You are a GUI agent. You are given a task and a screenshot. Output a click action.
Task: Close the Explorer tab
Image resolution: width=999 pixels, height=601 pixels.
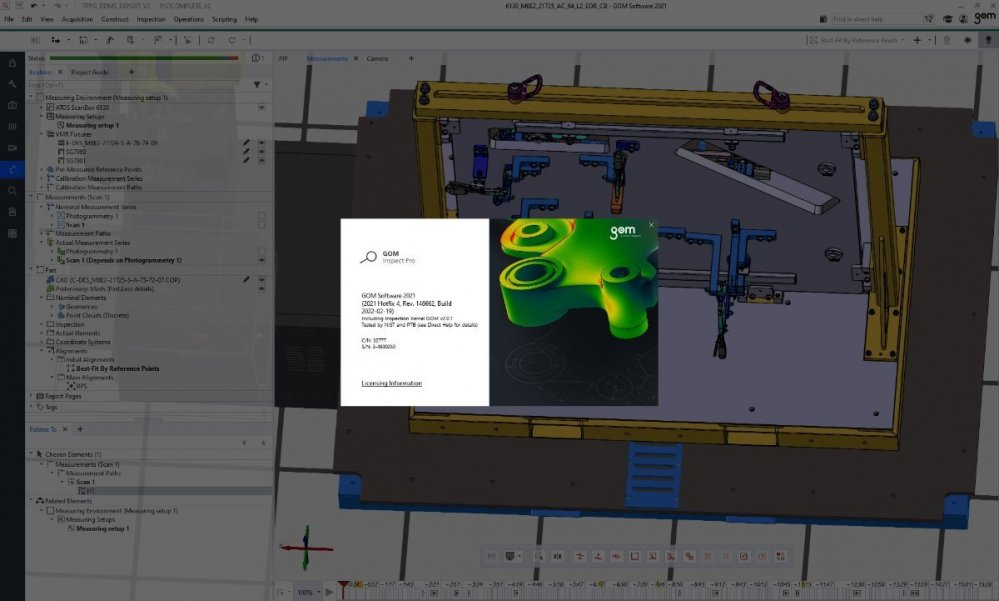pyautogui.click(x=60, y=72)
